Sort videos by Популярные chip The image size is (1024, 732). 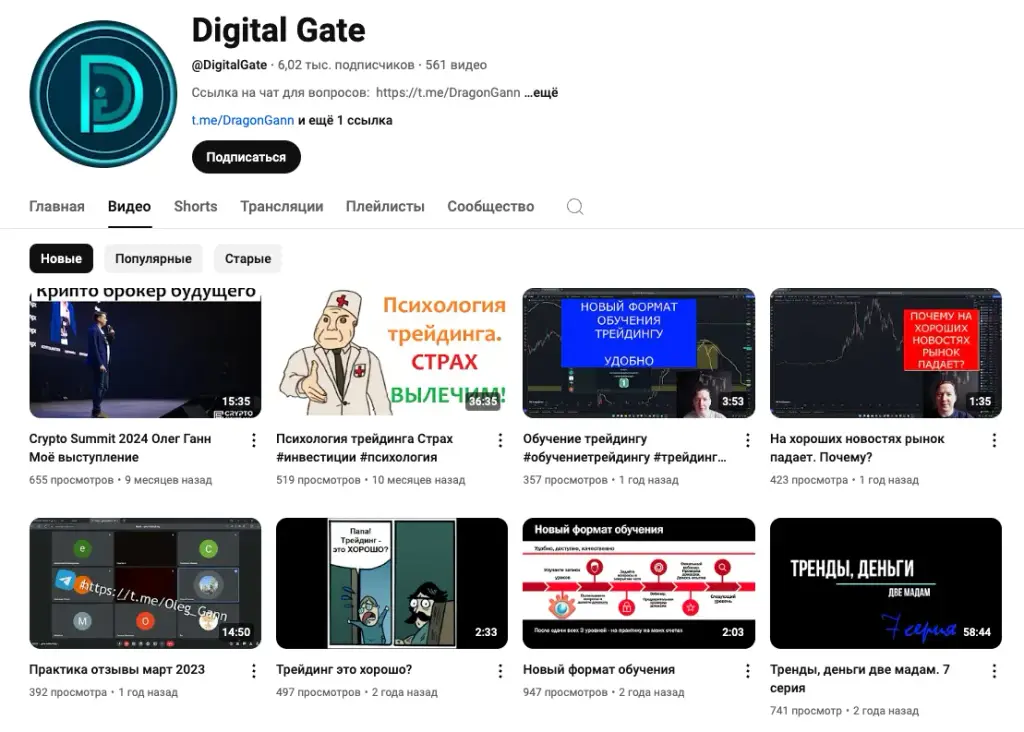pos(153,259)
